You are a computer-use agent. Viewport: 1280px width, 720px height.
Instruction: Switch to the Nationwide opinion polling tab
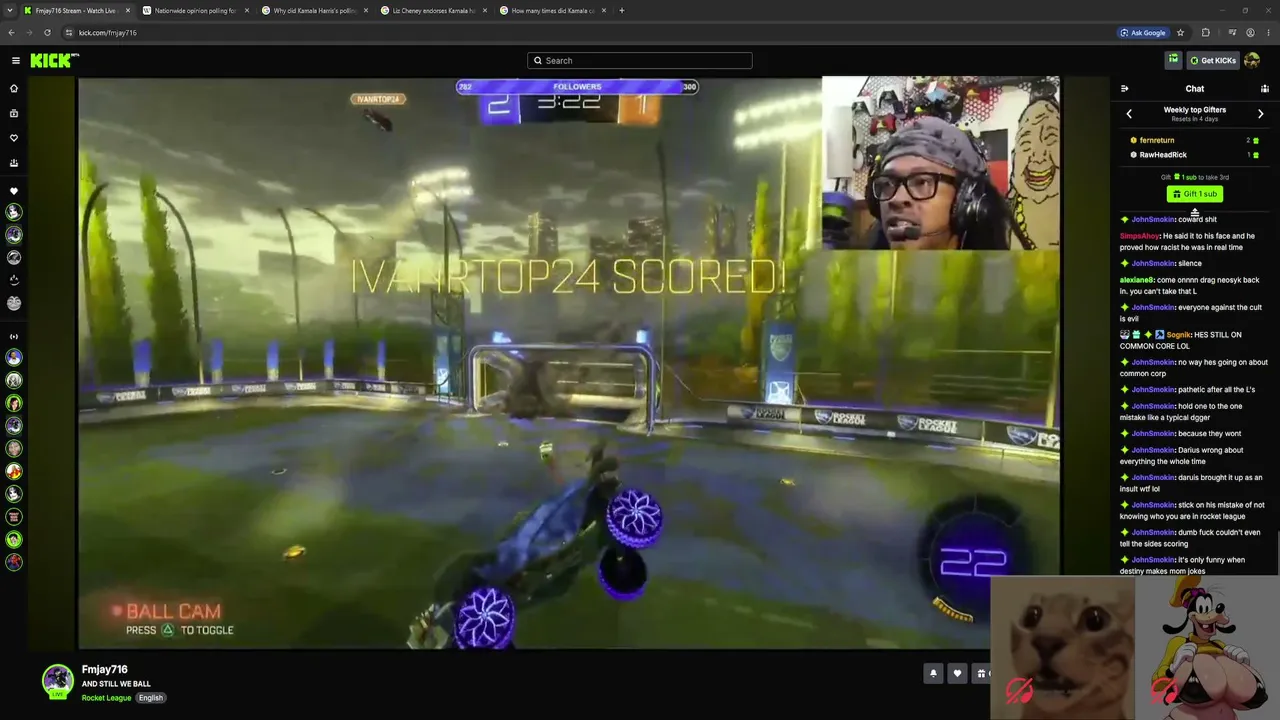[196, 10]
